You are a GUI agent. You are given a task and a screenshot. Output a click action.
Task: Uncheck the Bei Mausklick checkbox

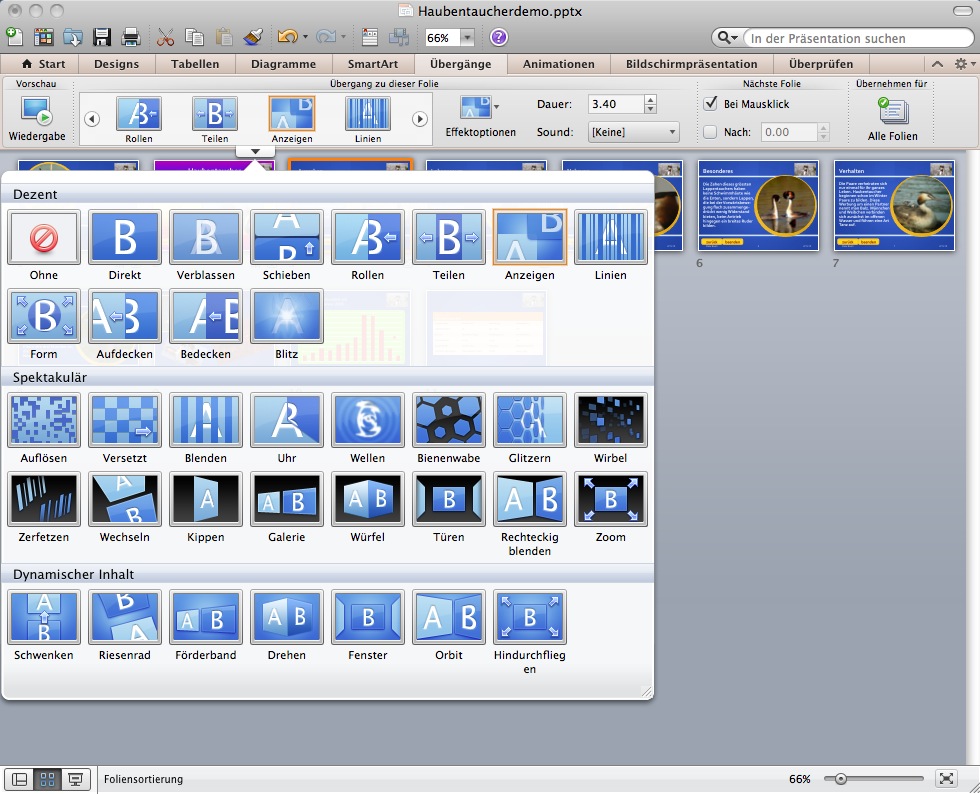coord(711,104)
